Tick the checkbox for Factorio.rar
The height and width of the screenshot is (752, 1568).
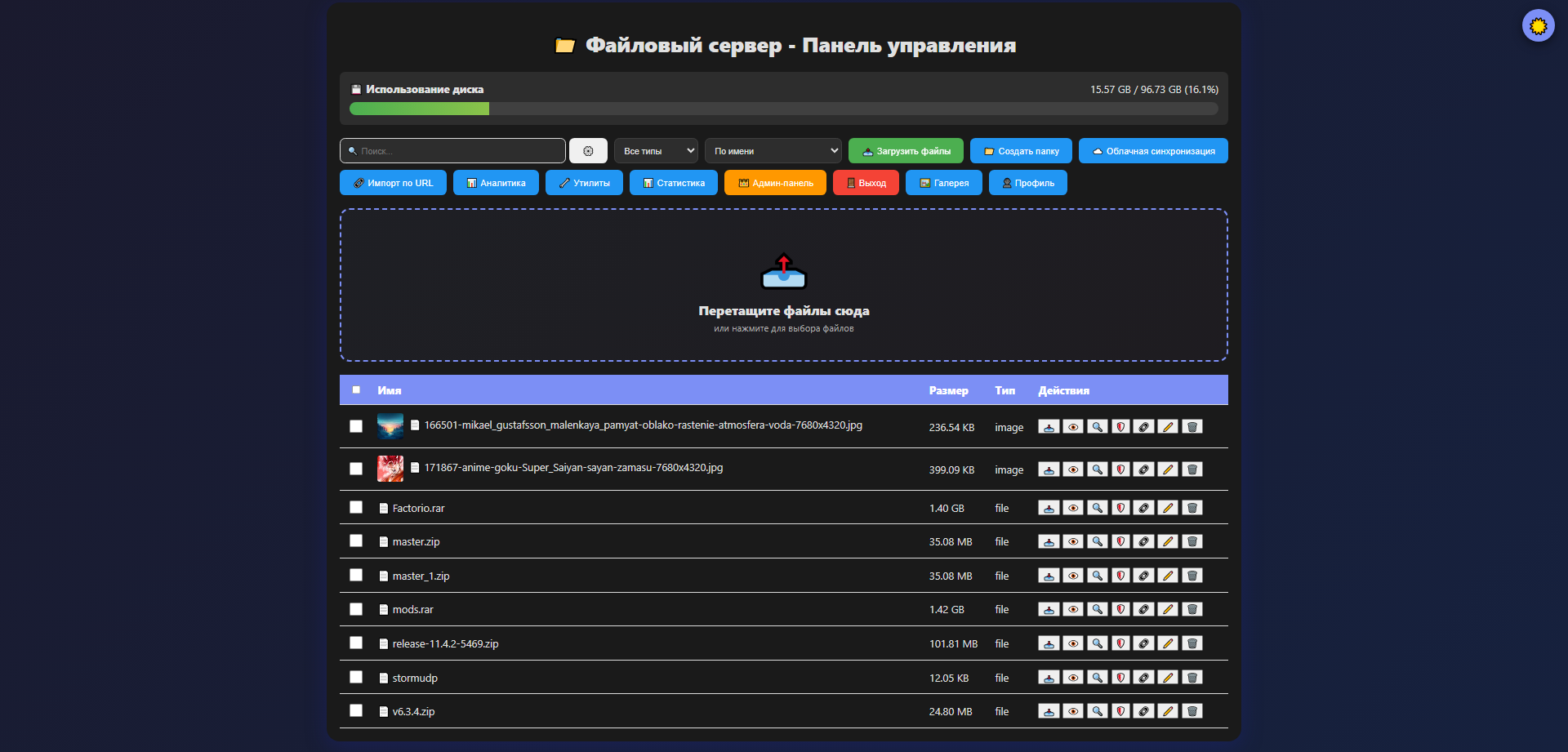point(356,507)
